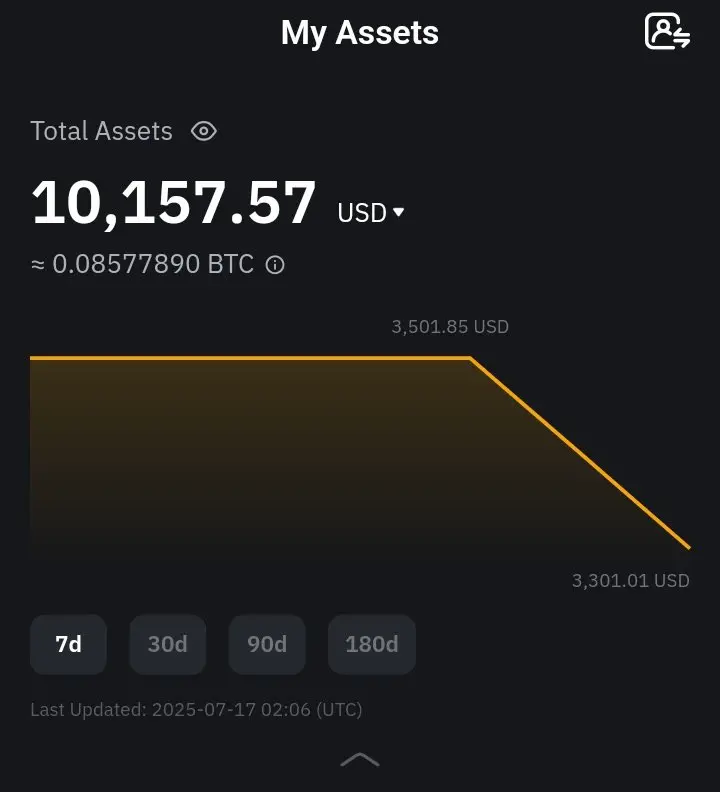Image resolution: width=720 pixels, height=792 pixels.
Task: Toggle the Total Assets eye visibility icon
Action: [x=204, y=131]
